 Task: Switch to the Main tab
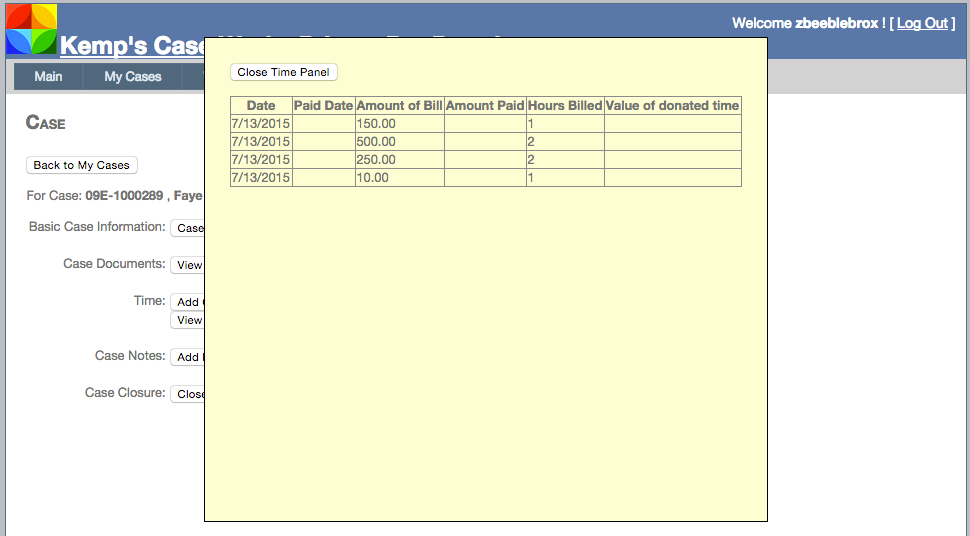(x=48, y=77)
